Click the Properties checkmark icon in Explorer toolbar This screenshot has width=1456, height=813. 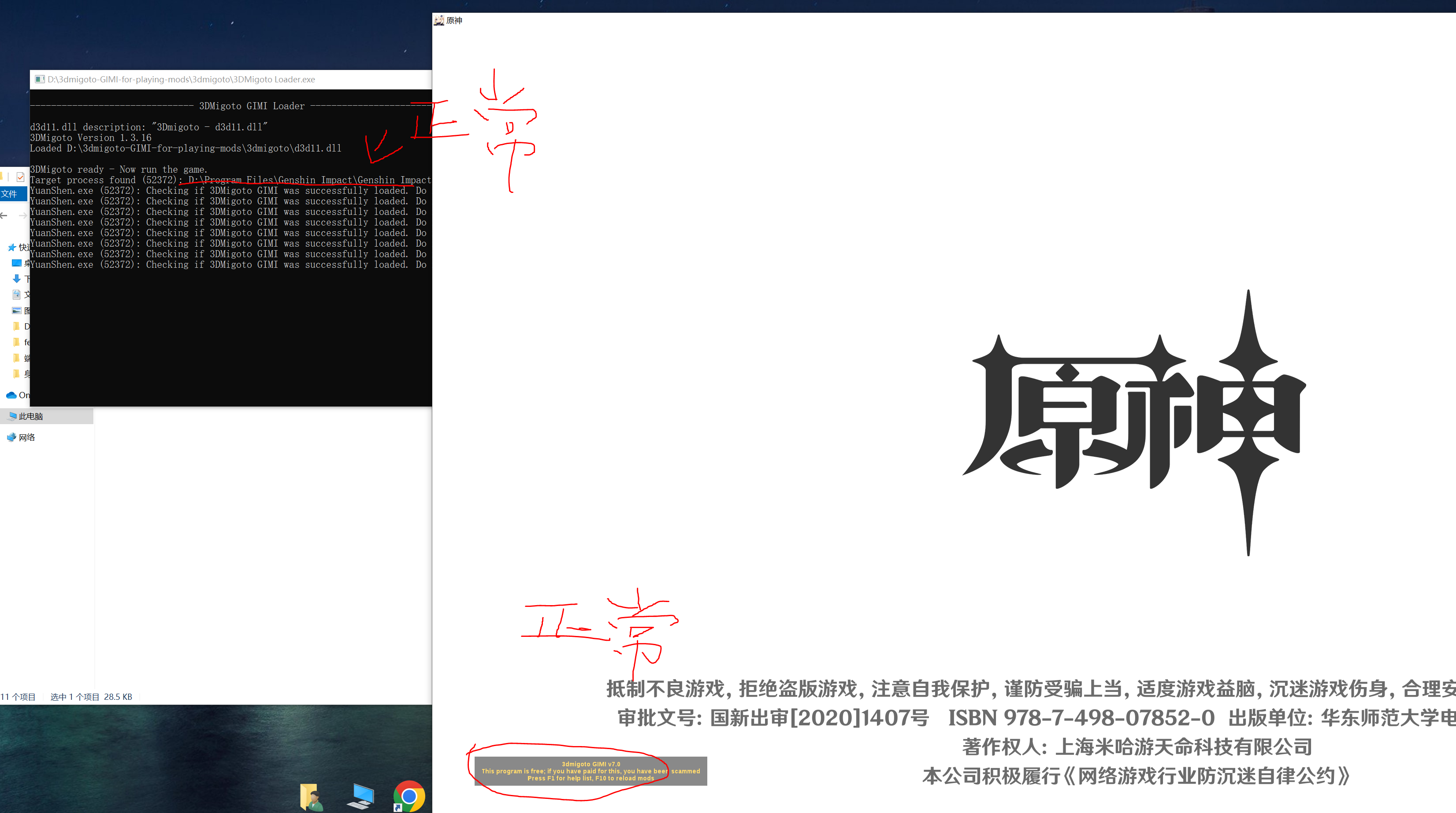tap(20, 177)
